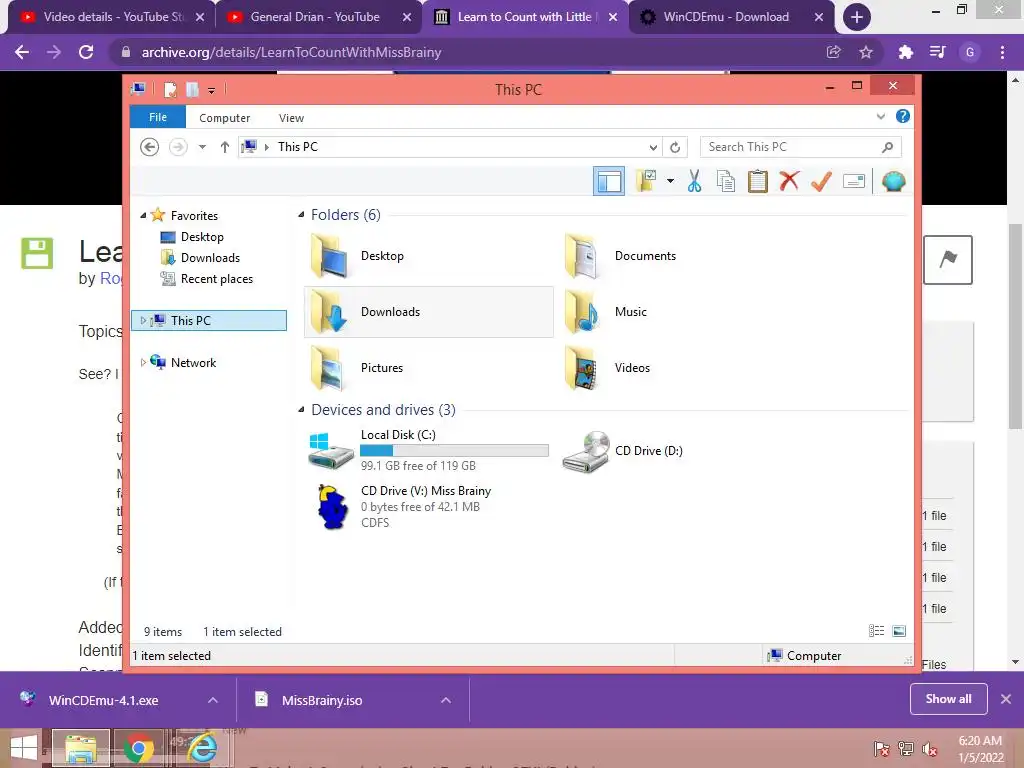Screen dimensions: 1024x768
Task: Open File Explorer from taskbar
Action: tap(80, 748)
